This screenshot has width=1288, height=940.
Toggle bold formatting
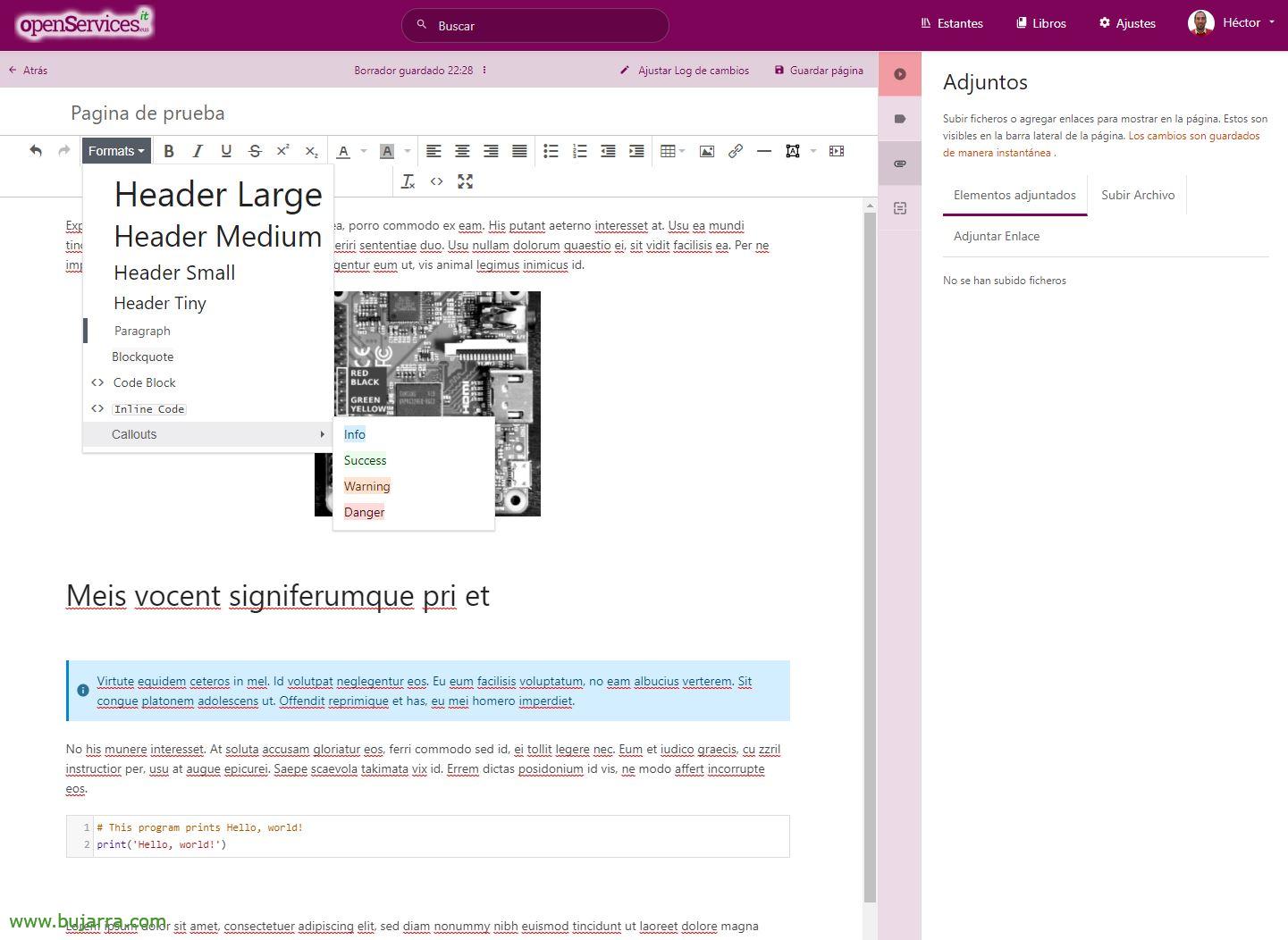pos(168,151)
